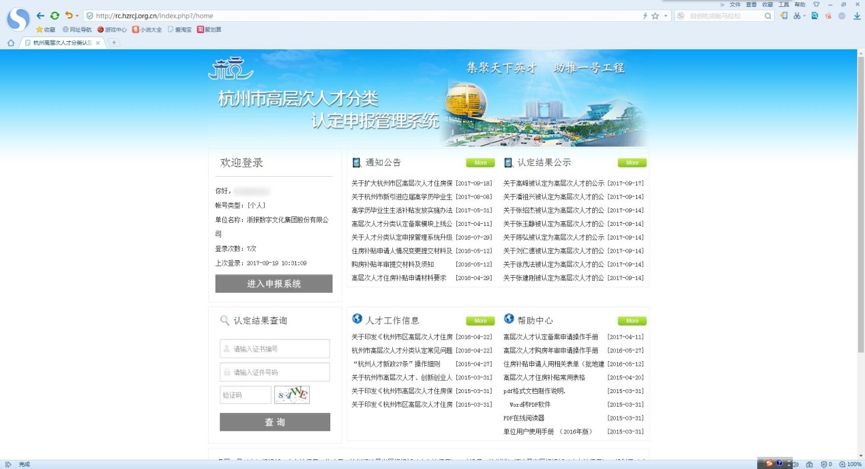This screenshot has height=469, width=865.
Task: Click the orange undo/restore page icon
Action: coord(68,15)
